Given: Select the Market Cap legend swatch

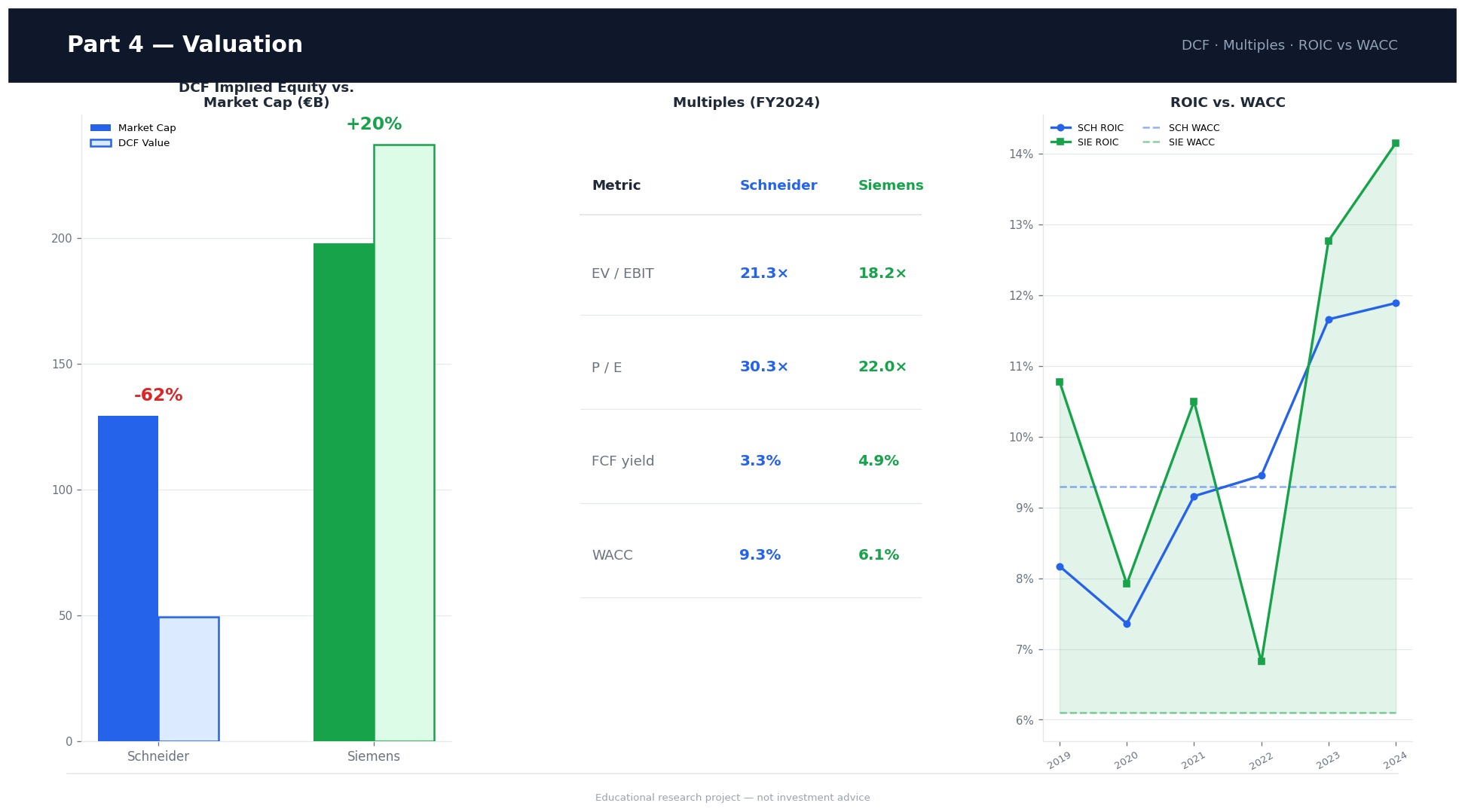Looking at the screenshot, I should pos(100,127).
